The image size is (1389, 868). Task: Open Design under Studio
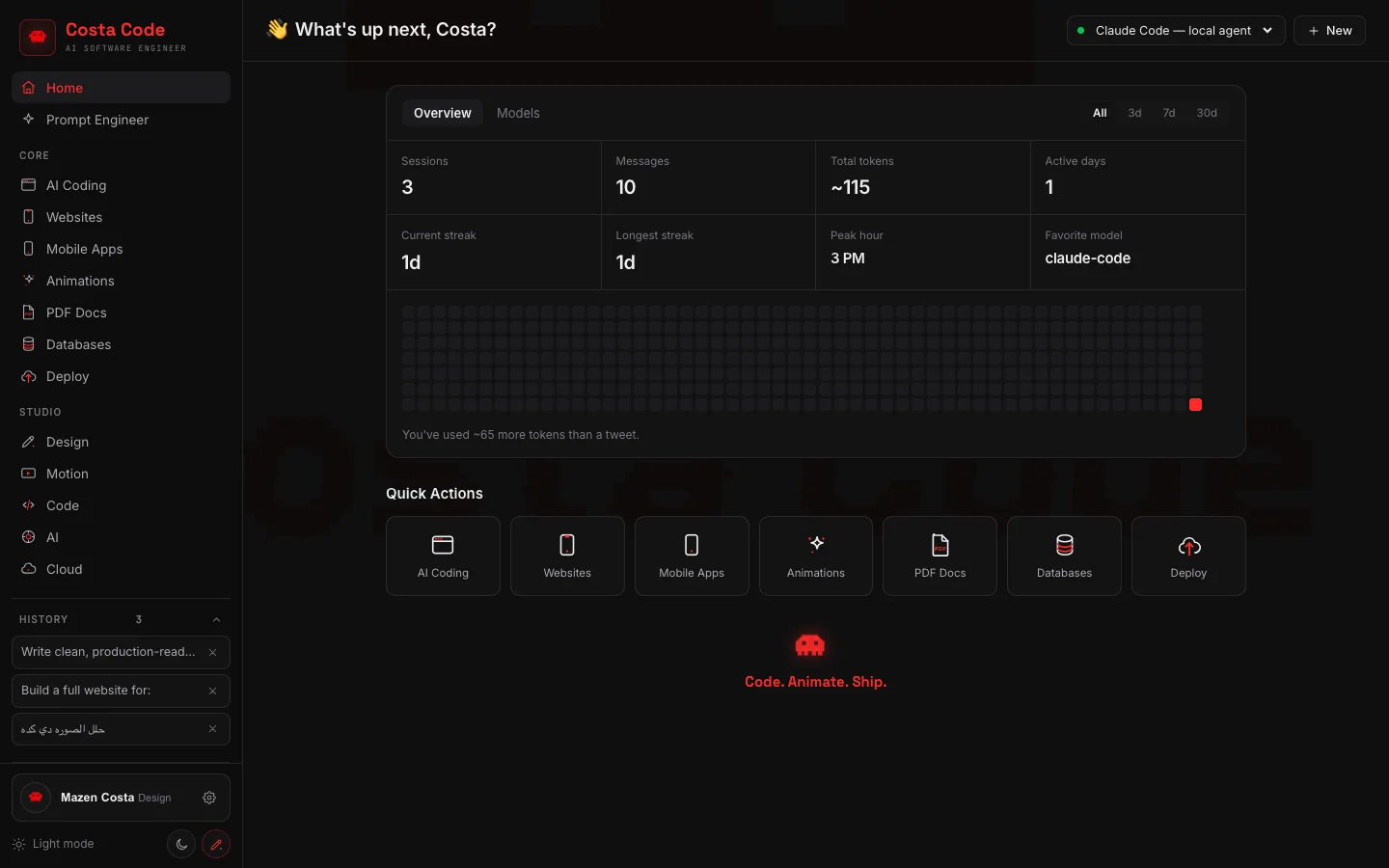121,442
